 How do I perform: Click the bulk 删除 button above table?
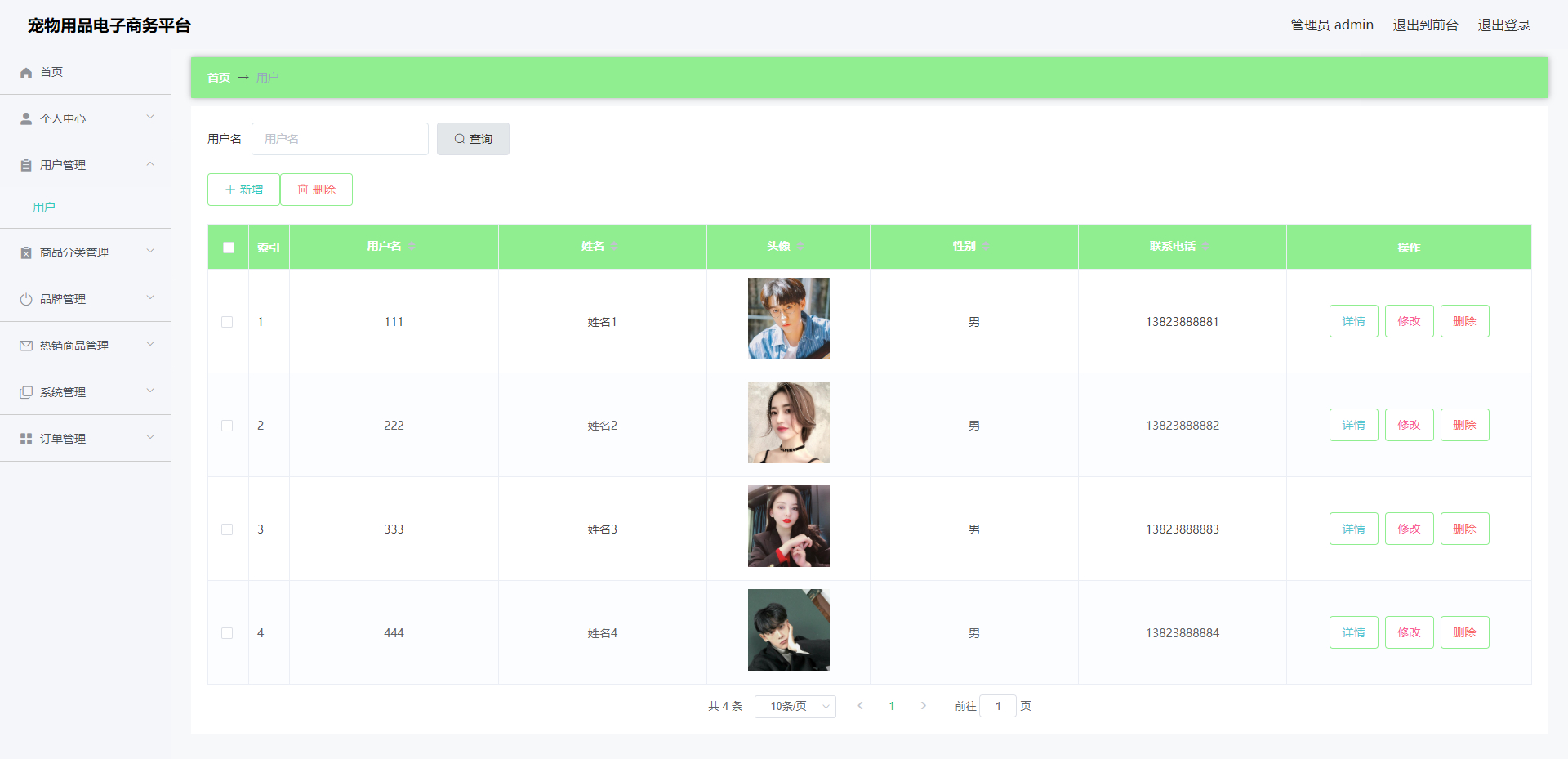click(x=316, y=190)
